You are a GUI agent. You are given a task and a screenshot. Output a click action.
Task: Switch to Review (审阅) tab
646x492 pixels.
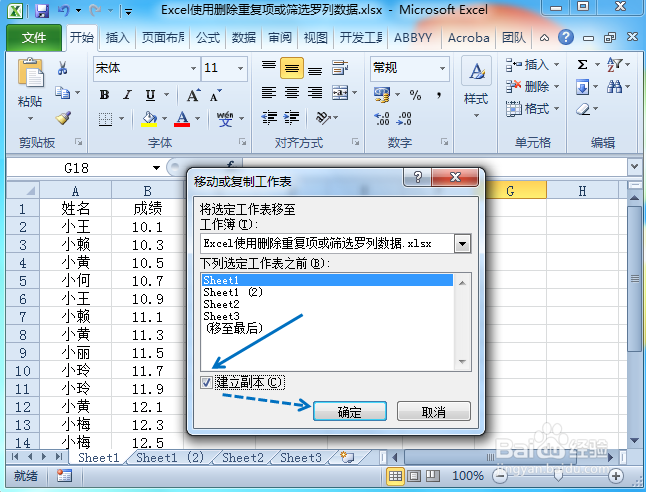tap(280, 38)
